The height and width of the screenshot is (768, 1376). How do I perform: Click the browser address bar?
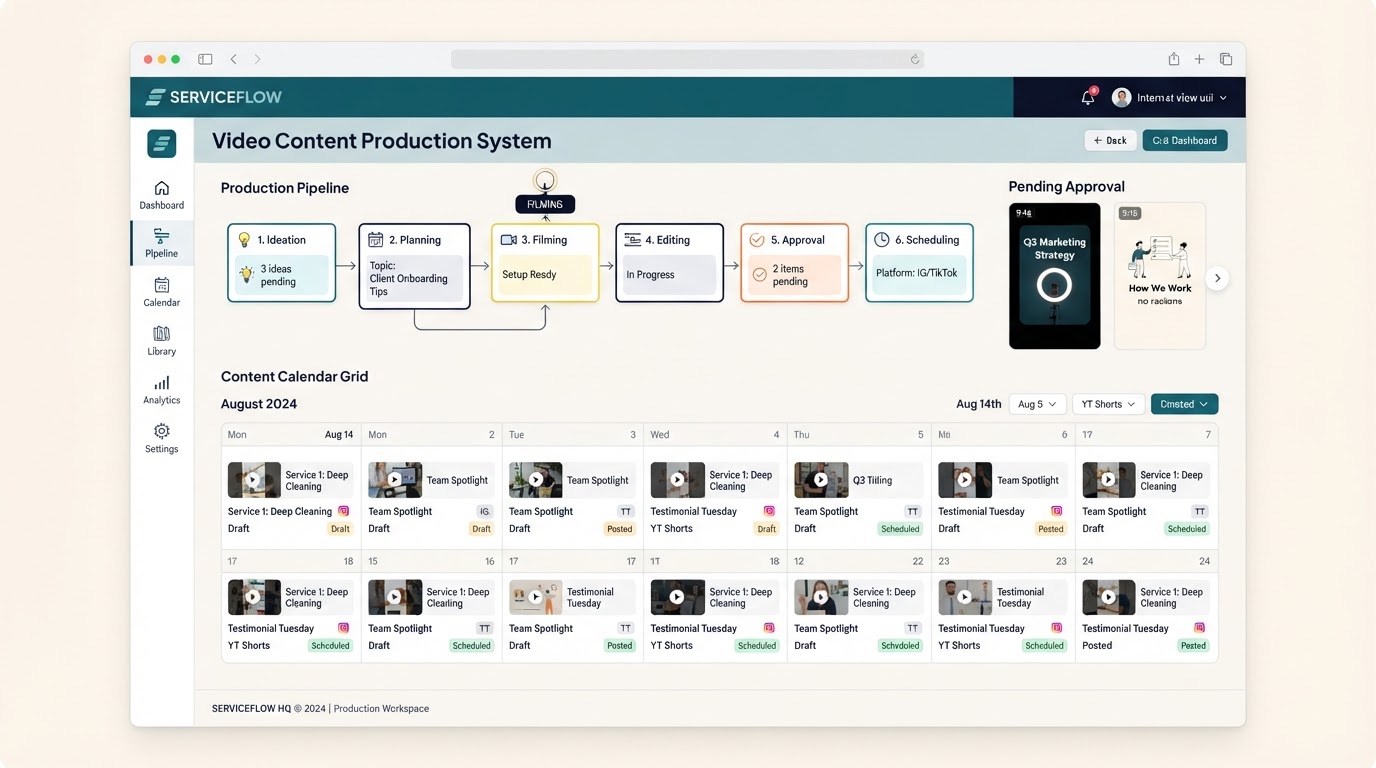pos(687,59)
